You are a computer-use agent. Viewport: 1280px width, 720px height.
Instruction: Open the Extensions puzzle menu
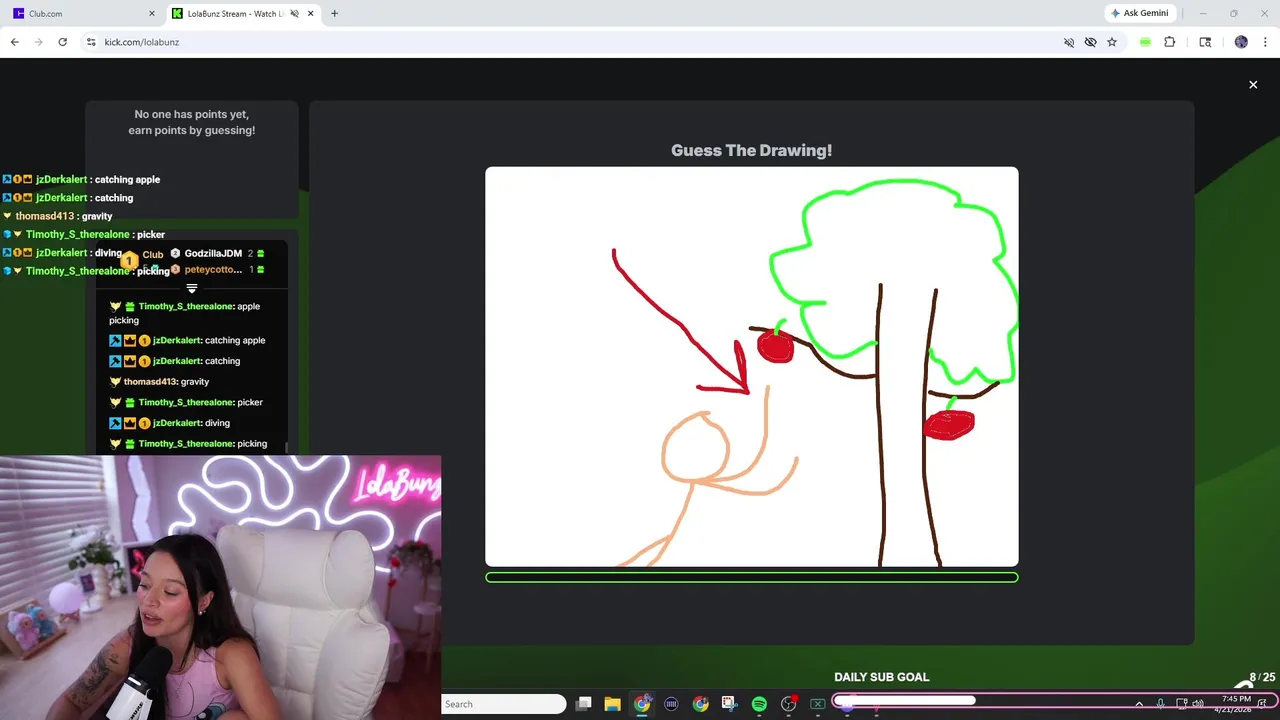coord(1169,42)
